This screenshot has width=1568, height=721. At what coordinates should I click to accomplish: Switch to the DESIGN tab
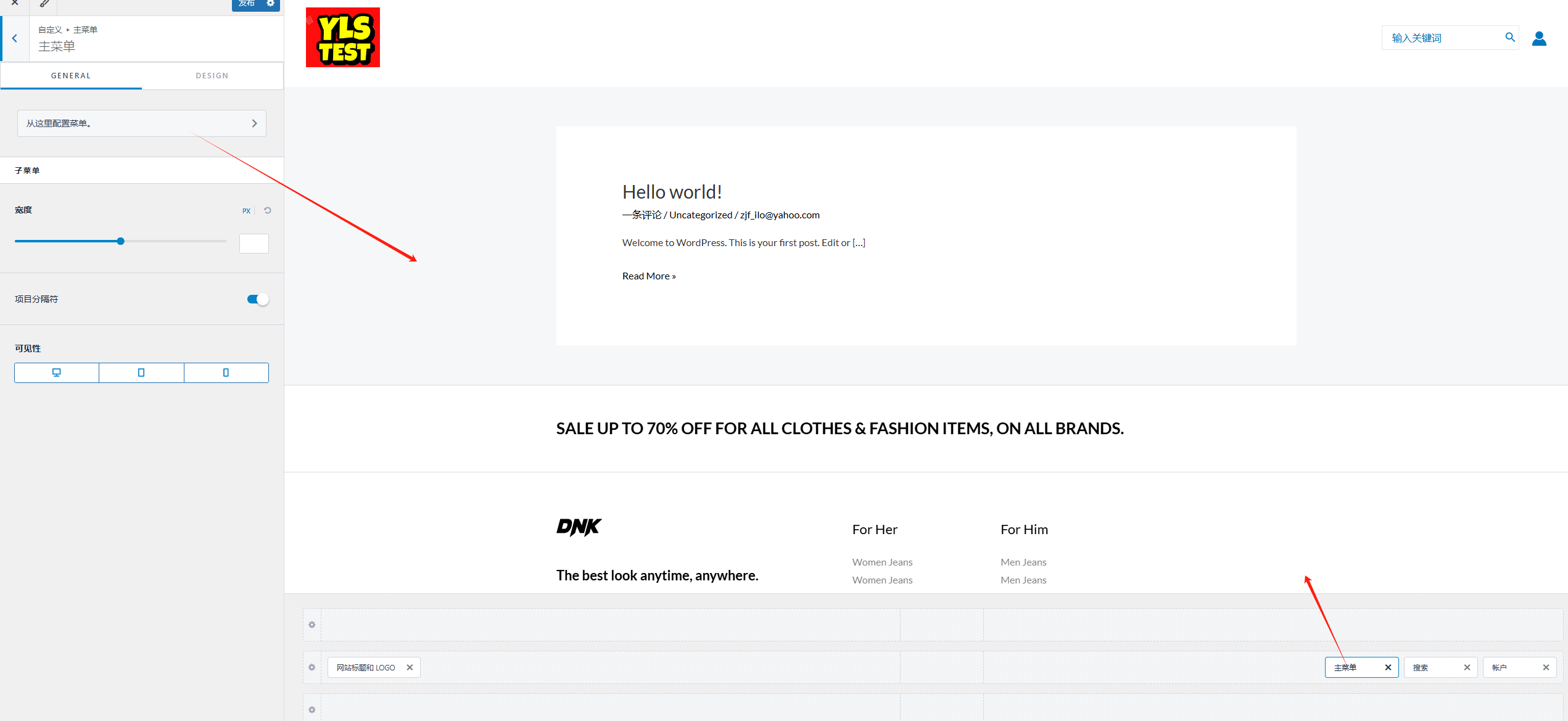pyautogui.click(x=212, y=76)
